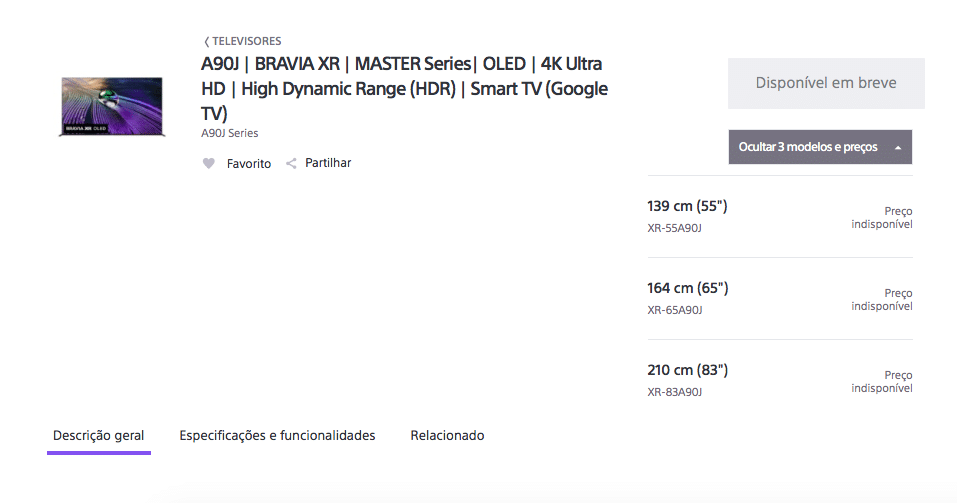Click the Favorito label

click(249, 164)
